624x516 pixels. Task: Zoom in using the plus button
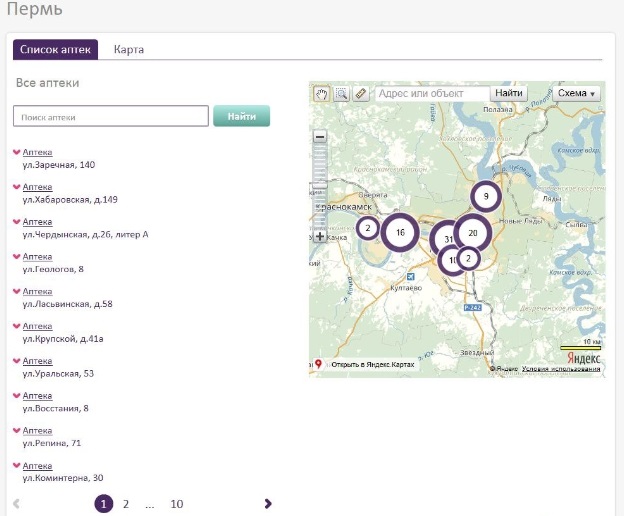320,237
